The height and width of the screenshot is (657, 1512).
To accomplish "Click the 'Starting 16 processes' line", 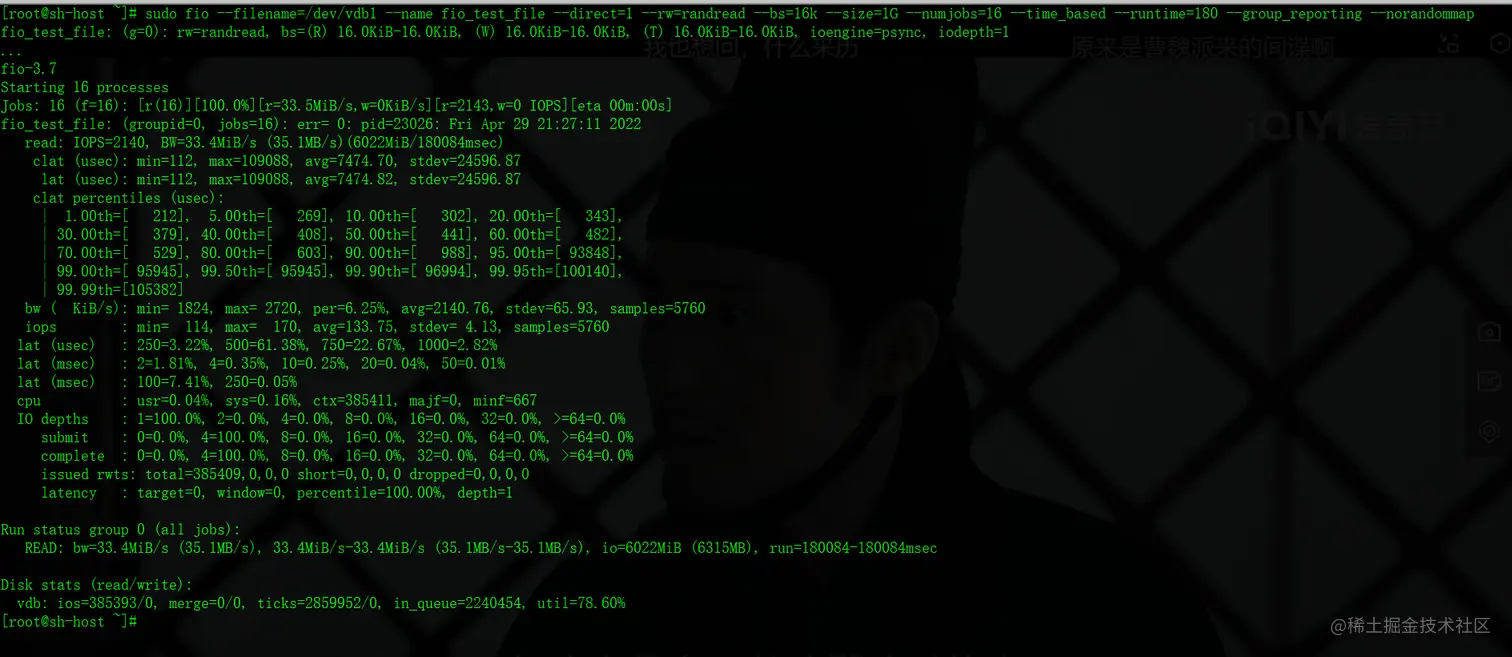I will tap(85, 88).
